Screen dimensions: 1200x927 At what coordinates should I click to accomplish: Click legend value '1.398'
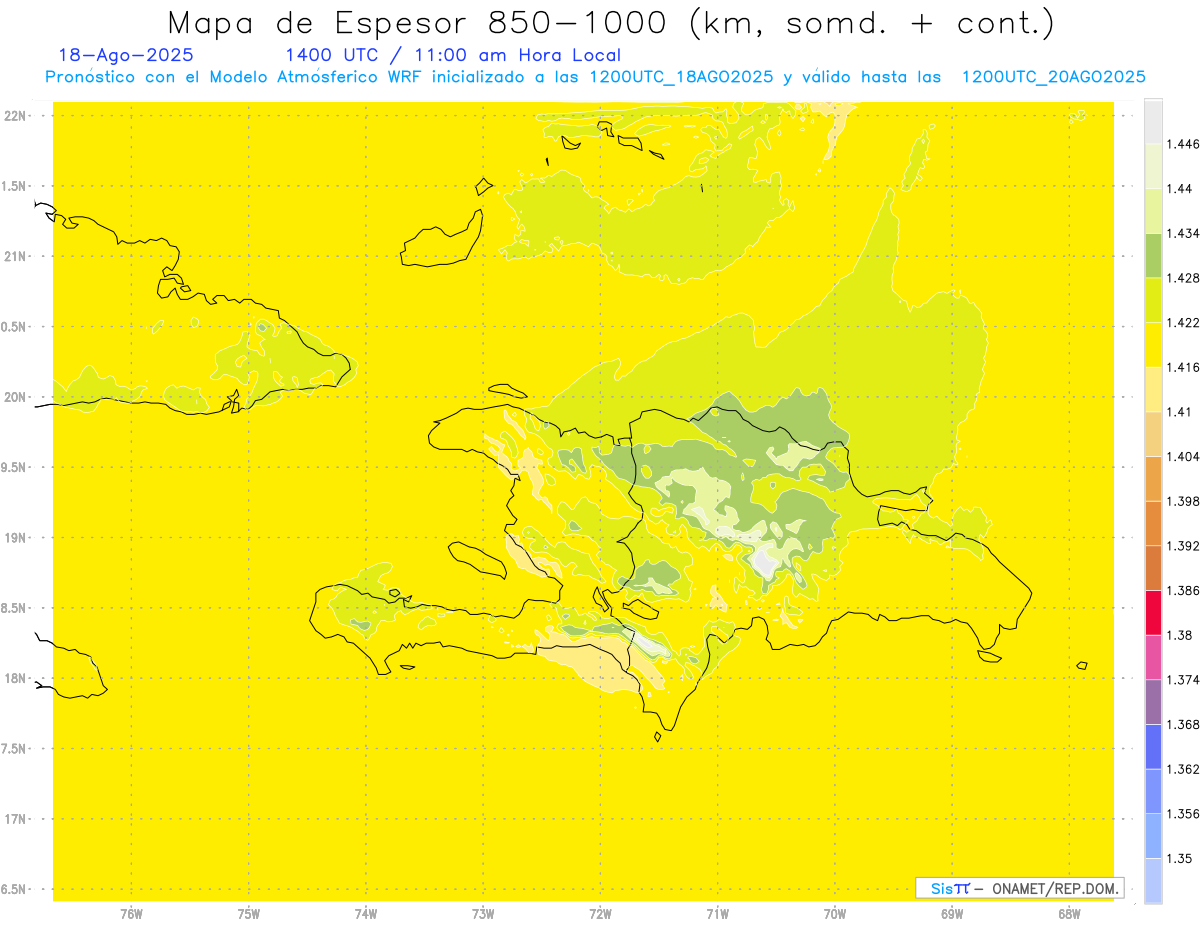pos(1183,501)
